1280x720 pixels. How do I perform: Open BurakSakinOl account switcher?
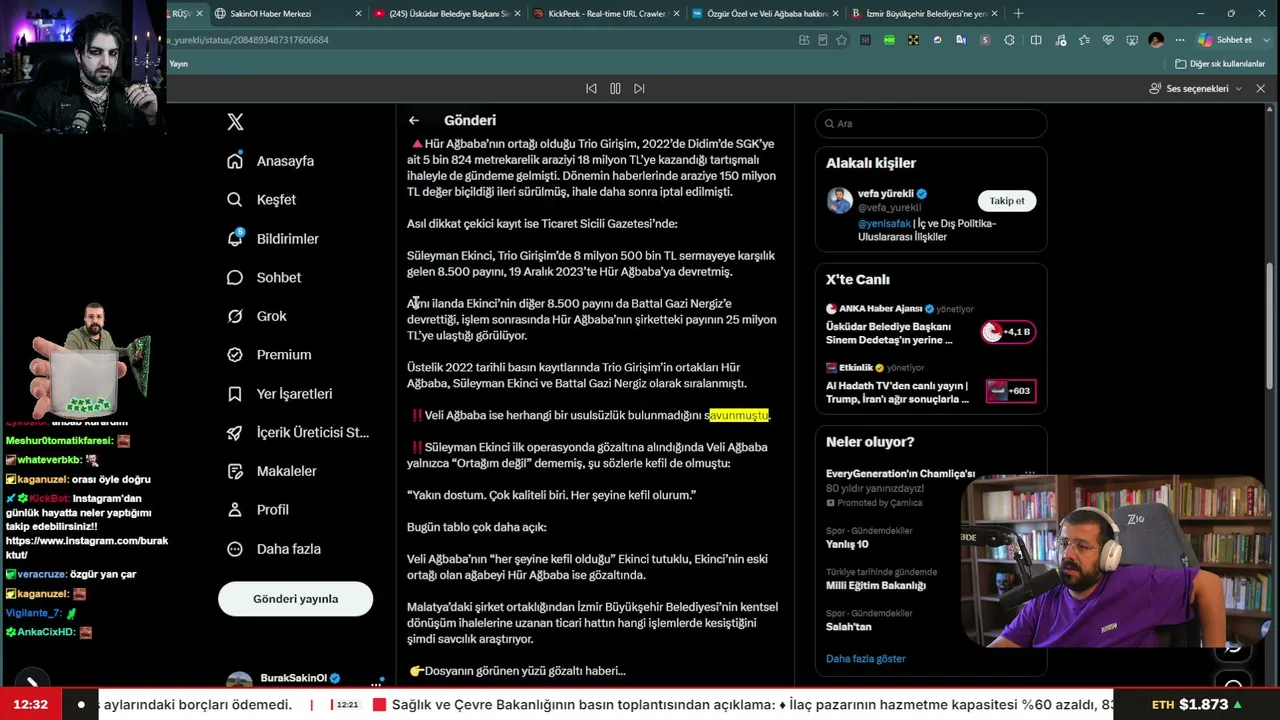point(305,680)
